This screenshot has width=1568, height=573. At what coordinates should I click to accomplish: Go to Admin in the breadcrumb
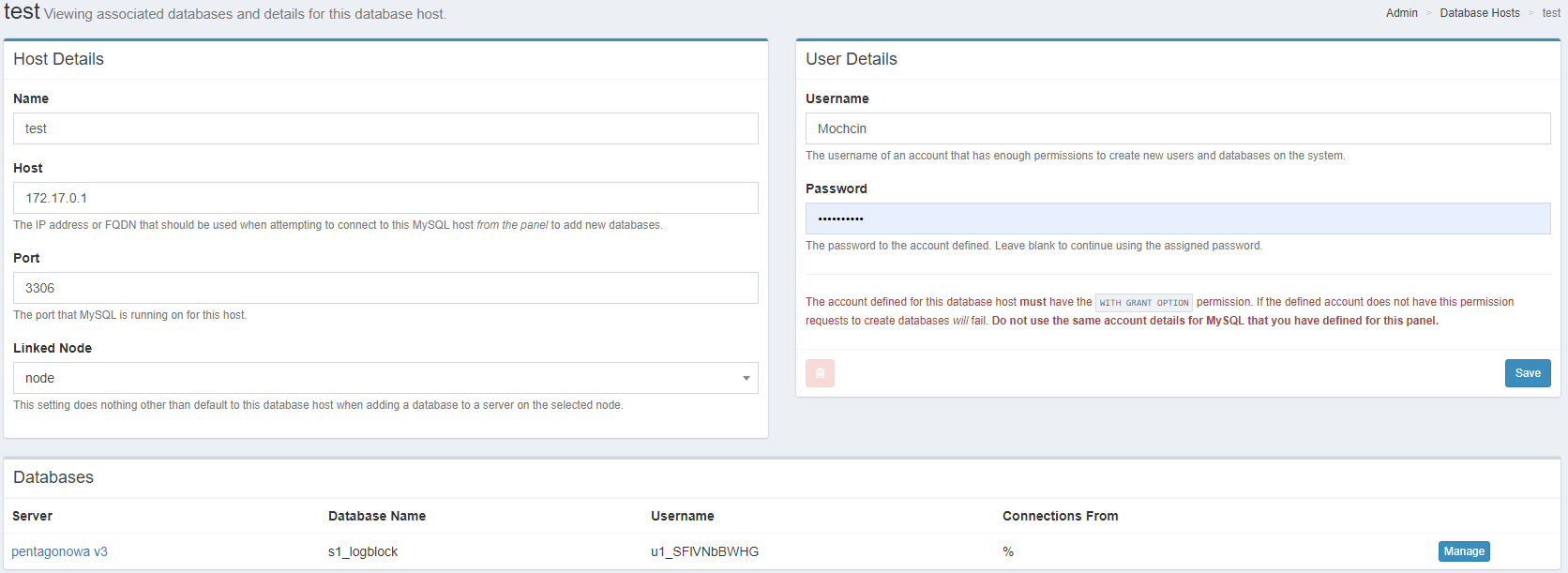pos(1401,13)
